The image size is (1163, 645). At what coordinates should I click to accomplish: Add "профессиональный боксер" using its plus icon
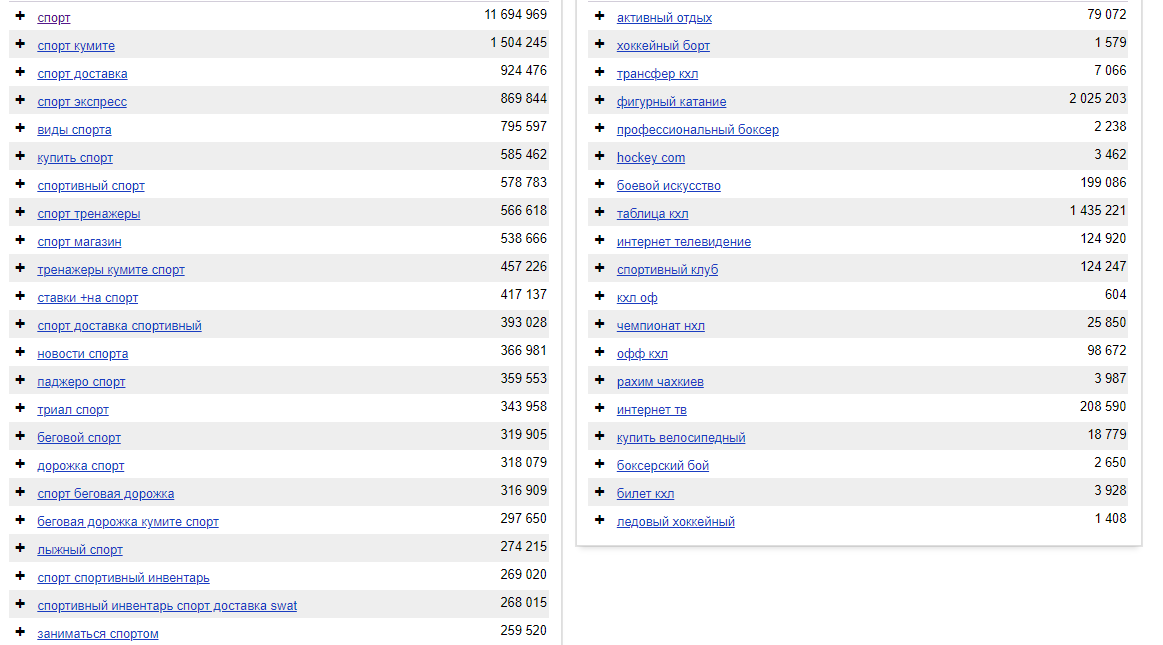click(x=599, y=128)
